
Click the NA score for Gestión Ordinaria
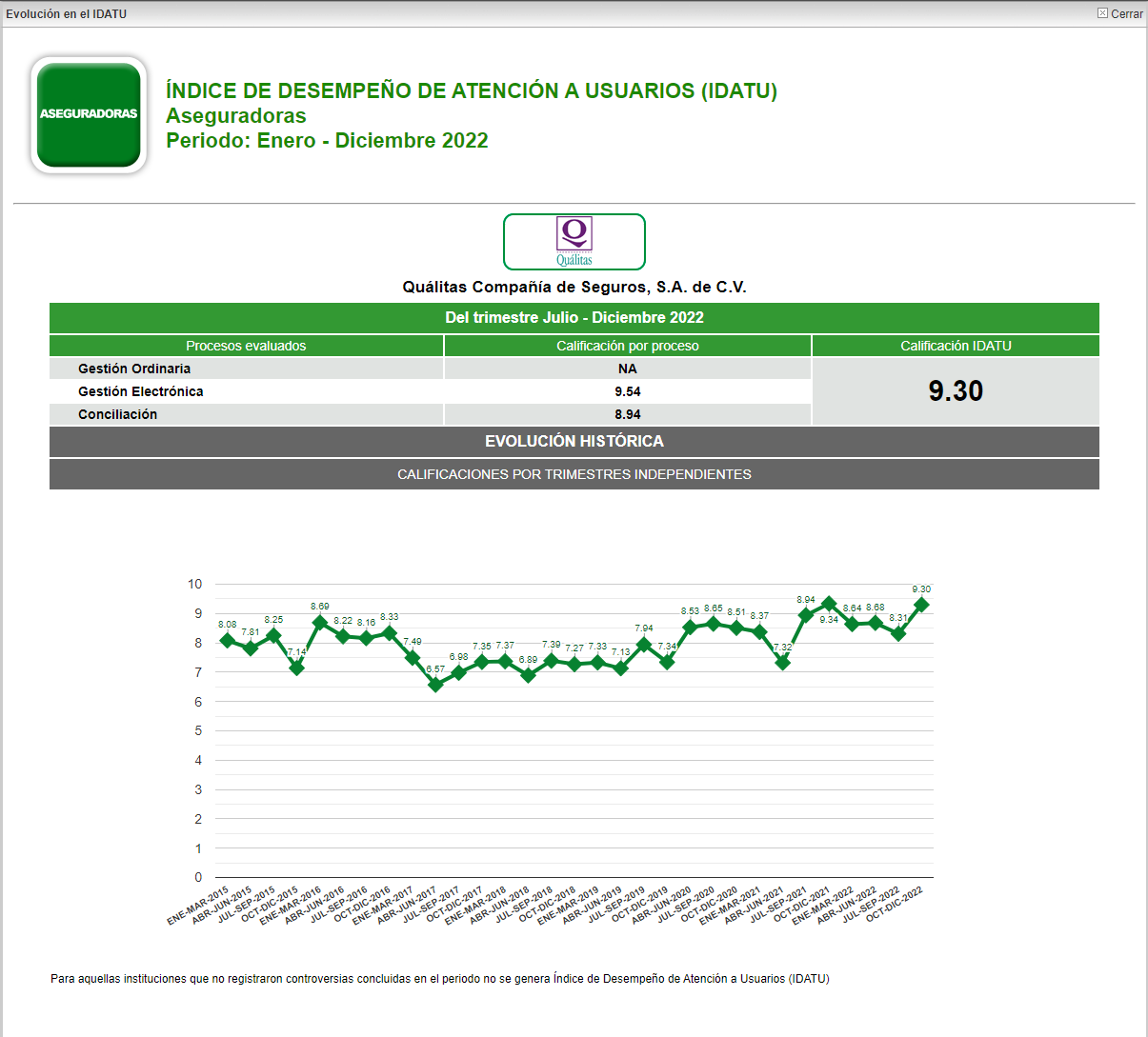(x=628, y=369)
